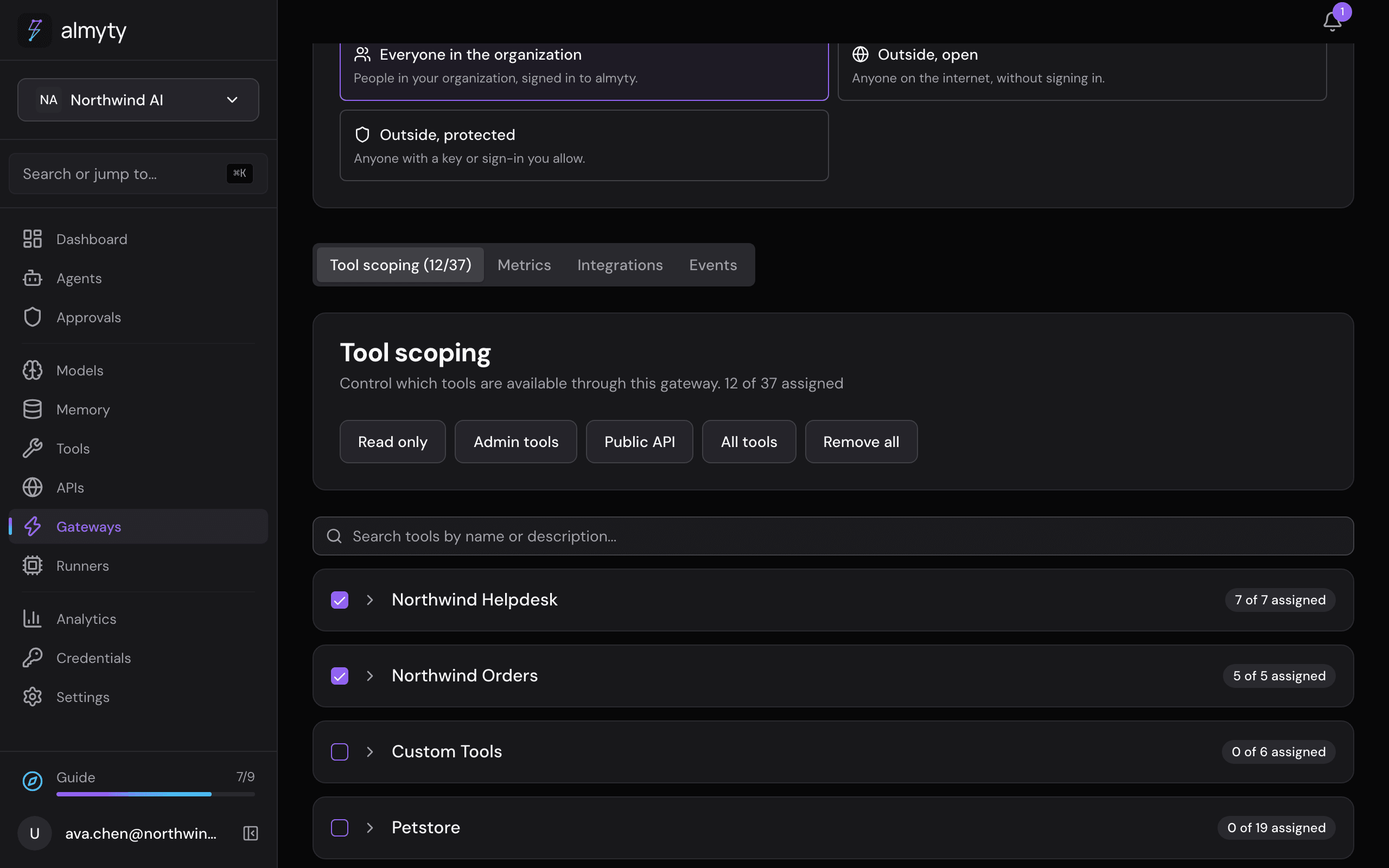Apply the Public API preset
This screenshot has width=1389, height=868.
coord(639,442)
